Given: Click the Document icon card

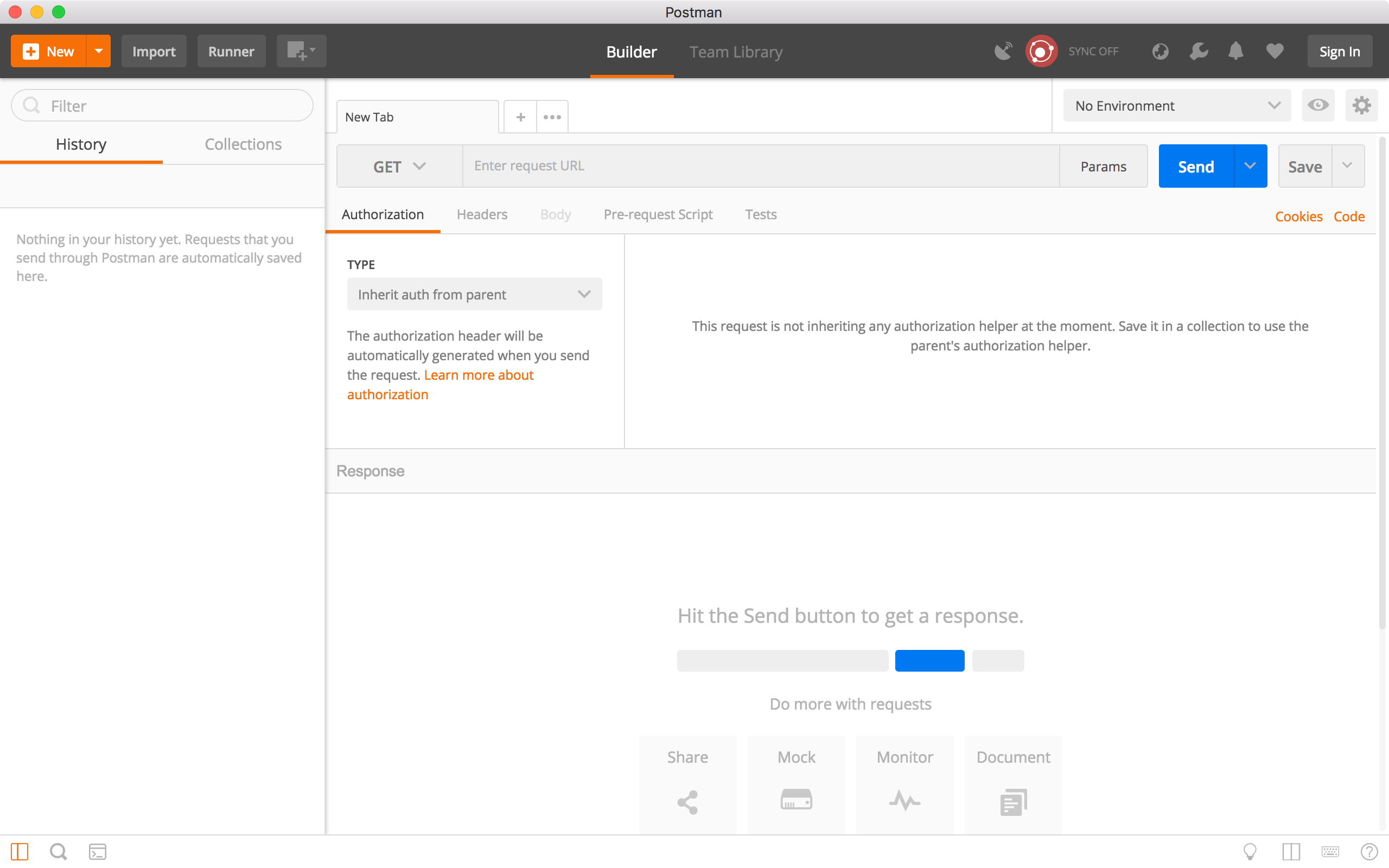Looking at the screenshot, I should click(x=1013, y=784).
